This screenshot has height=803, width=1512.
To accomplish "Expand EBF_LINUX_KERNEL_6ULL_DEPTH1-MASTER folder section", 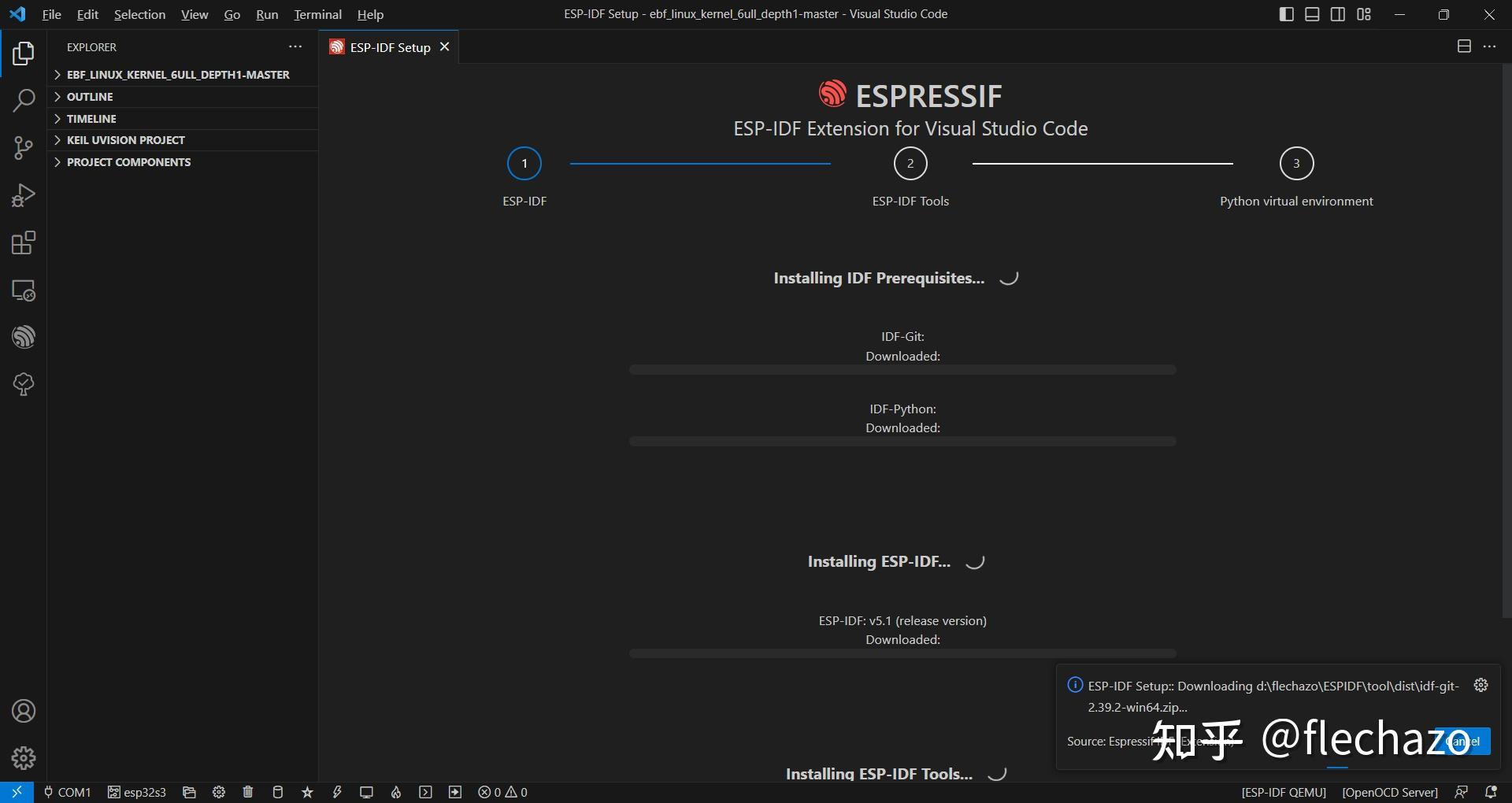I will 183,75.
